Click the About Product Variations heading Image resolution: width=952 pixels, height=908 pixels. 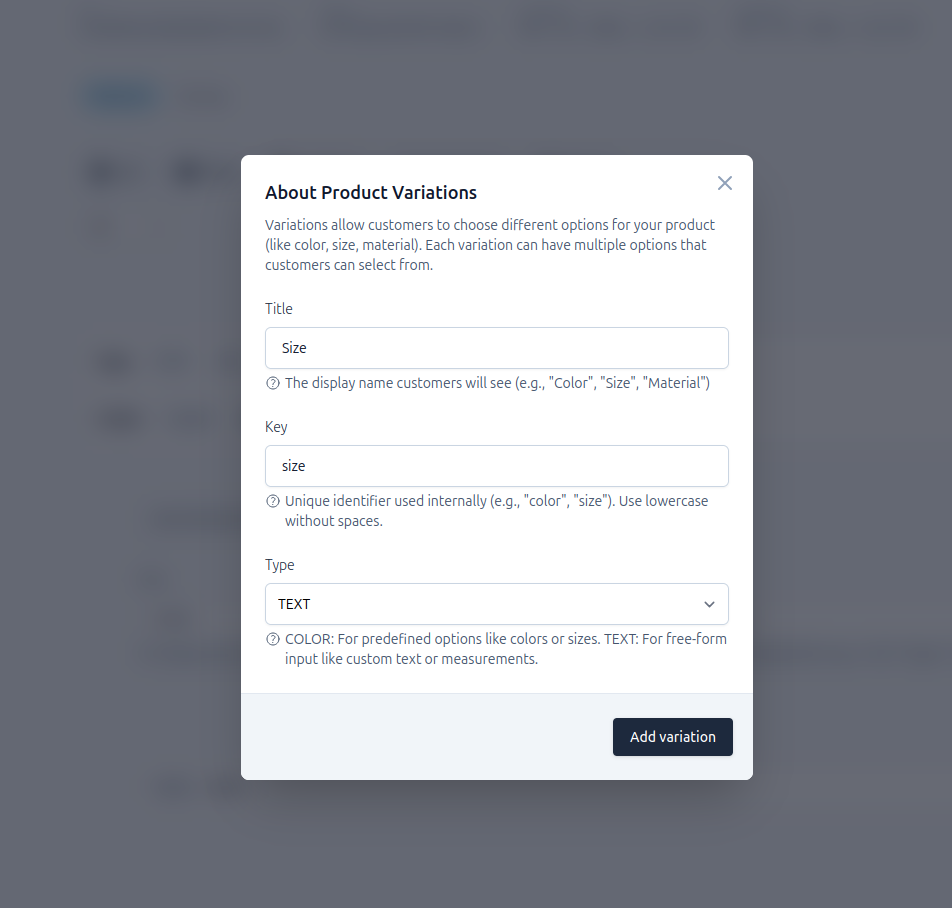[x=371, y=192]
